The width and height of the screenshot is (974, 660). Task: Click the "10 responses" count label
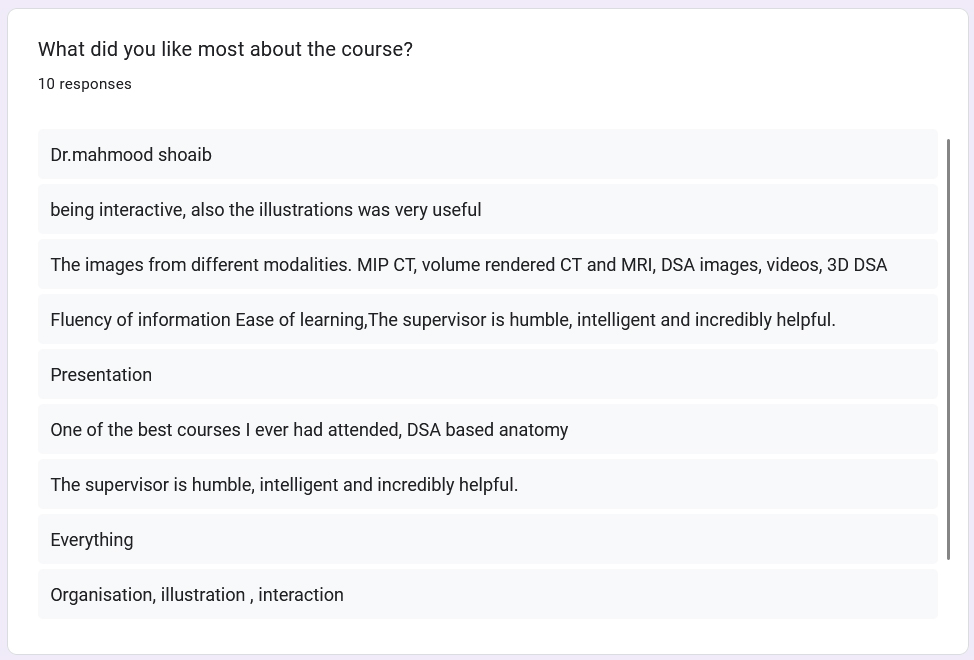point(85,84)
